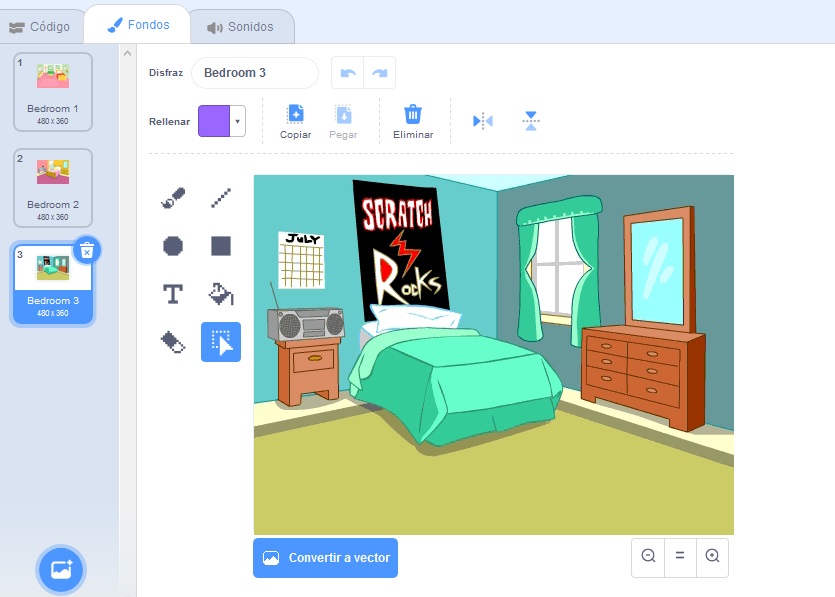Open the Sonidos tab

tap(240, 27)
